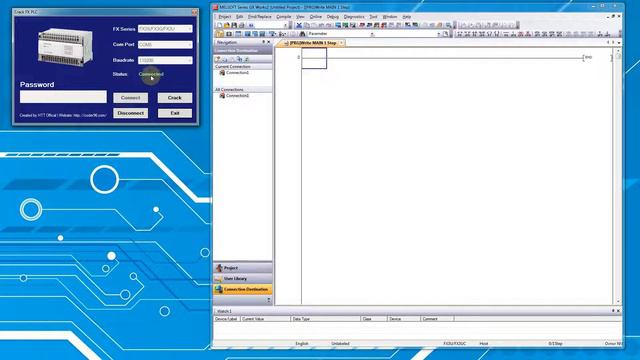Click the Disconnect button
Viewport: 640px width, 360px height.
[x=131, y=113]
